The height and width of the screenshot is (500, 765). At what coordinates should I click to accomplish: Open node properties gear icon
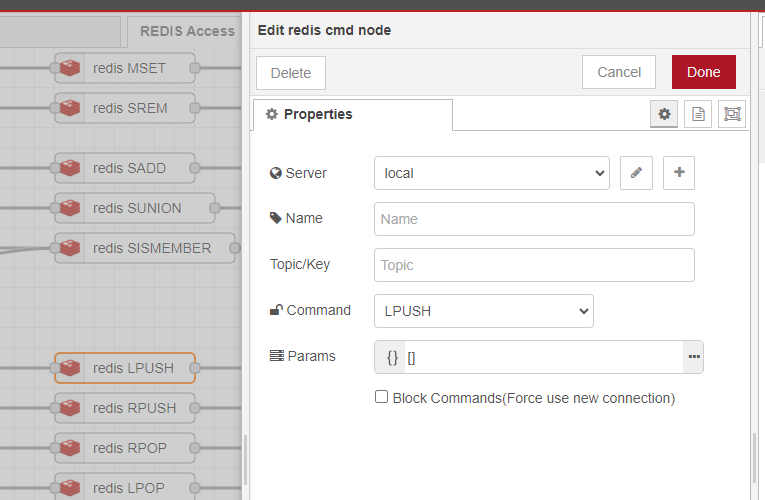664,114
